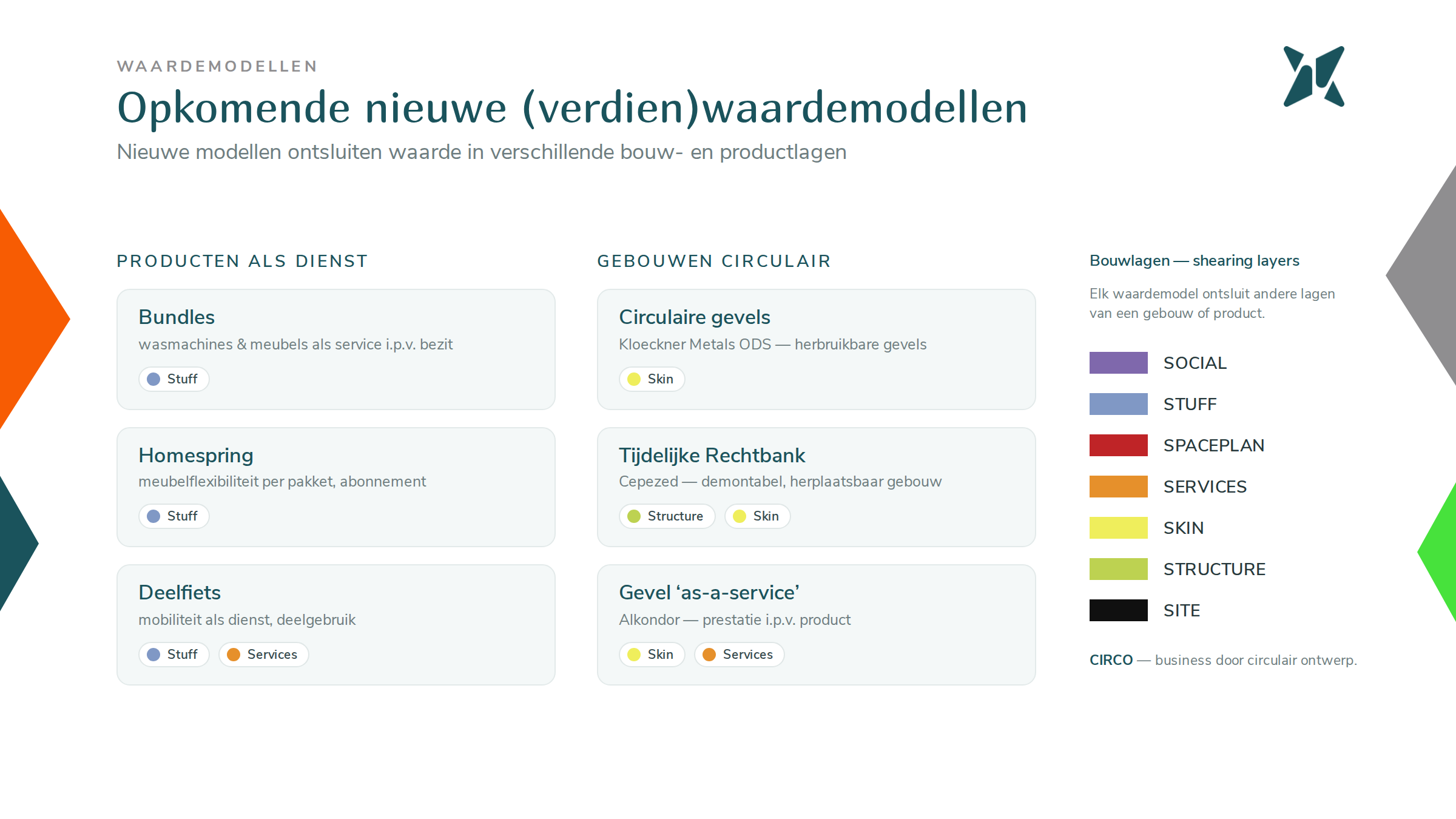Click the STRUCTURE legend label
1456x819 pixels.
[1215, 569]
